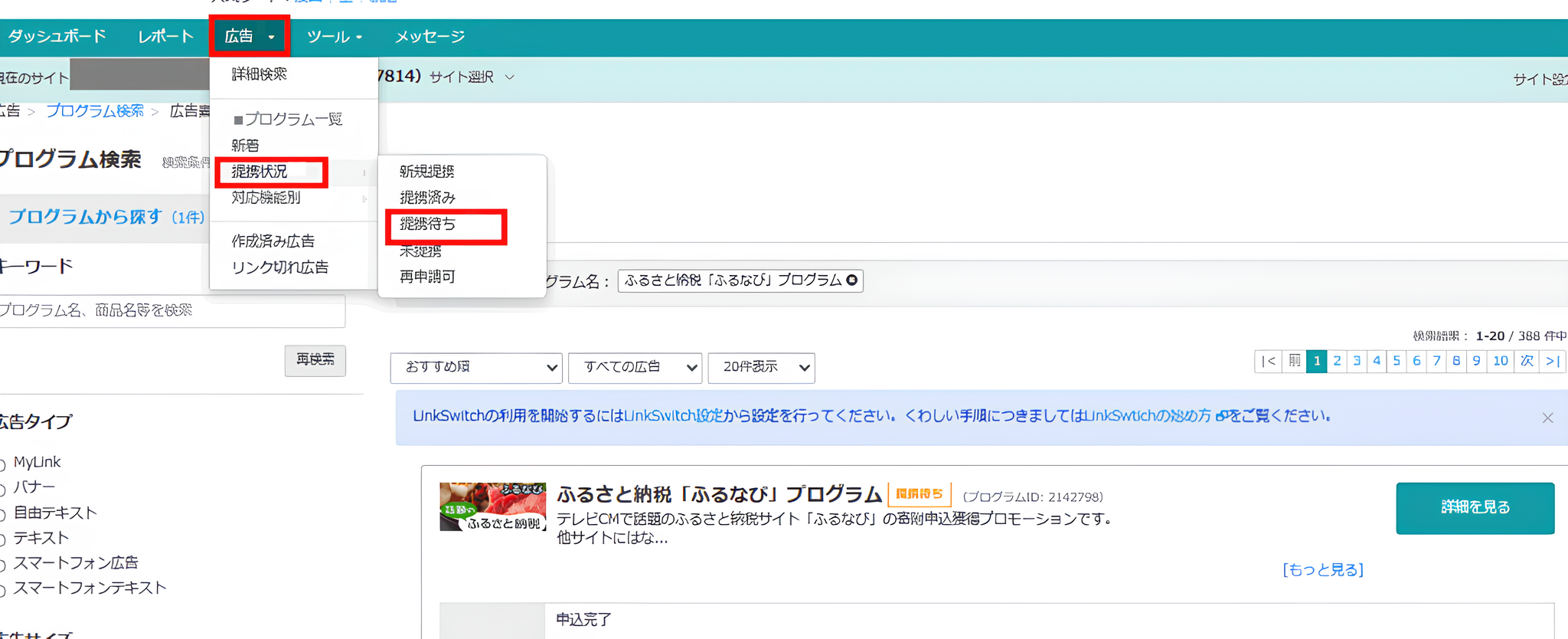Open the 20件表示 page-size dropdown
The width and height of the screenshot is (1568, 639).
(x=762, y=368)
